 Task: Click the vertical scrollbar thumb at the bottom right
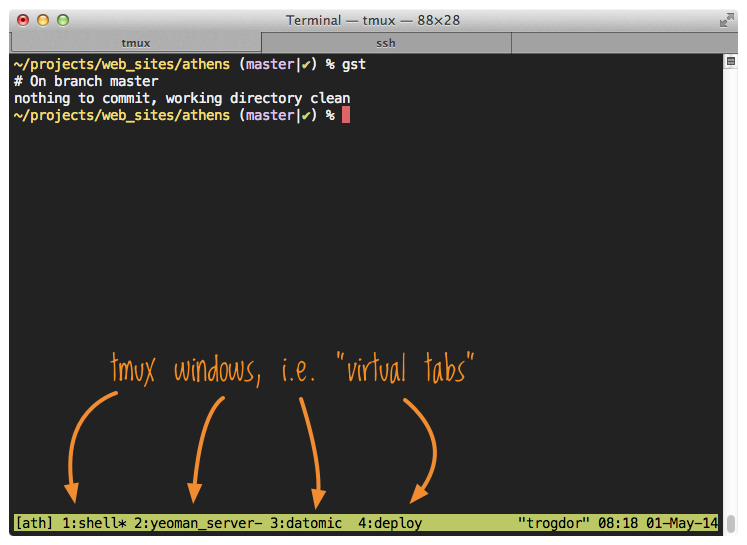click(x=731, y=523)
